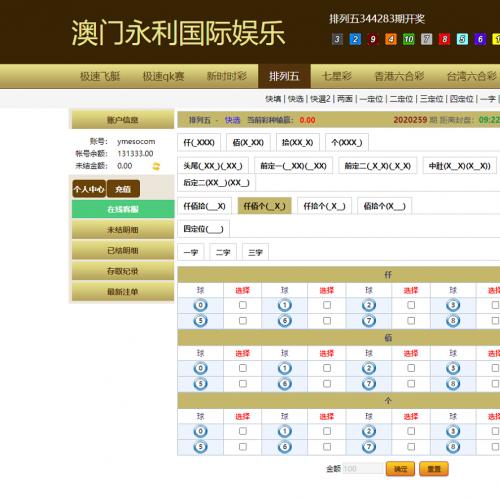
Task: Open the 三定位 sub-menu link
Action: tap(431, 99)
